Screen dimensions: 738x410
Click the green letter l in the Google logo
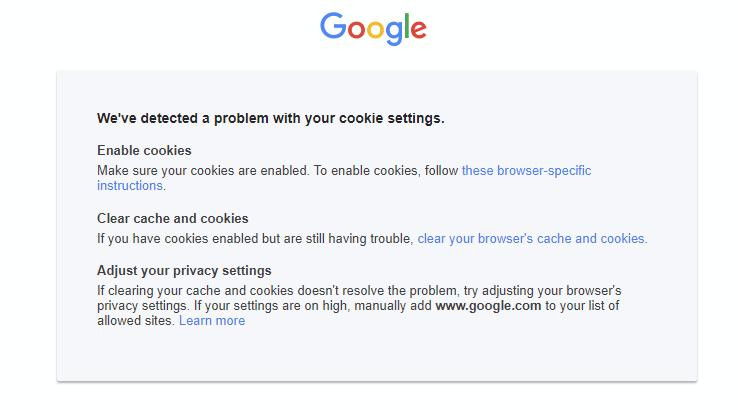click(404, 26)
